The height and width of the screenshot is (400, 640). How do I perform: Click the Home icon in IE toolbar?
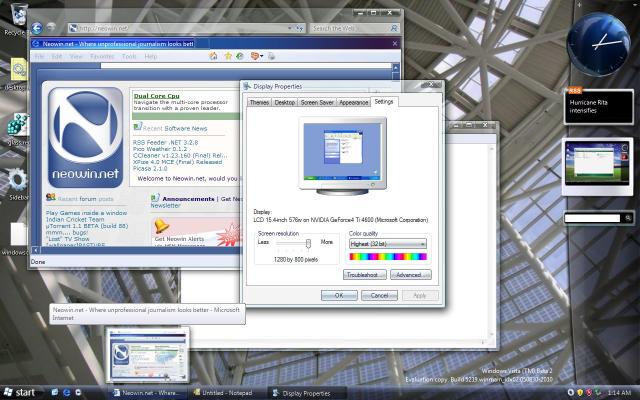pos(212,56)
